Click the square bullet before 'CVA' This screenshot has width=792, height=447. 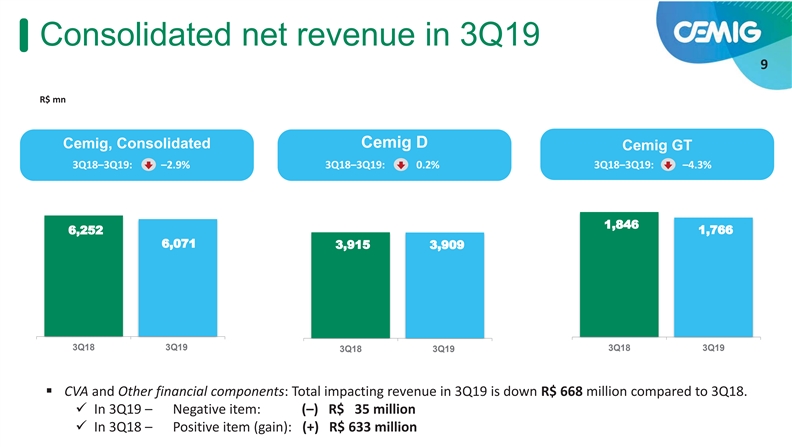[49, 390]
